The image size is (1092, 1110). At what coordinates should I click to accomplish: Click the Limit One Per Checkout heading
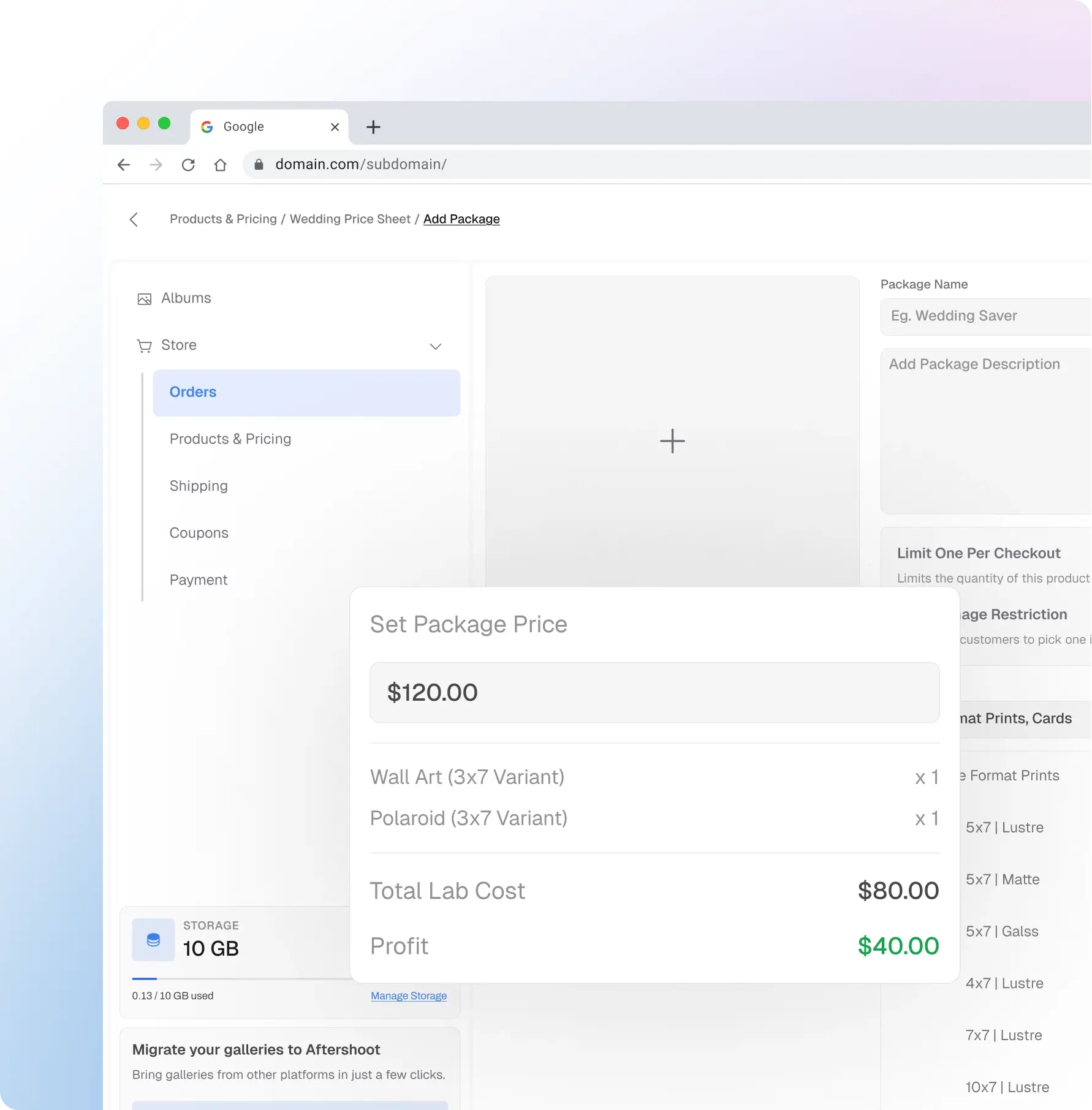tap(979, 554)
